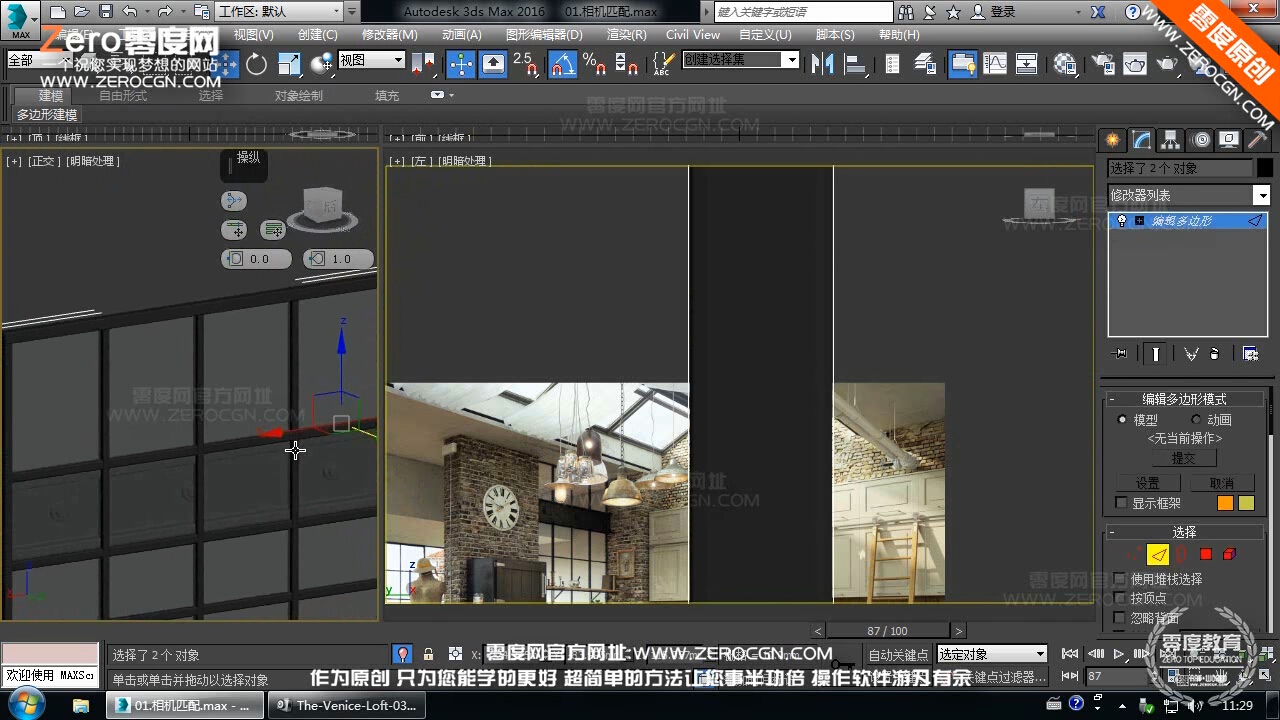Select the Edge sub-object level icon

1158,555
